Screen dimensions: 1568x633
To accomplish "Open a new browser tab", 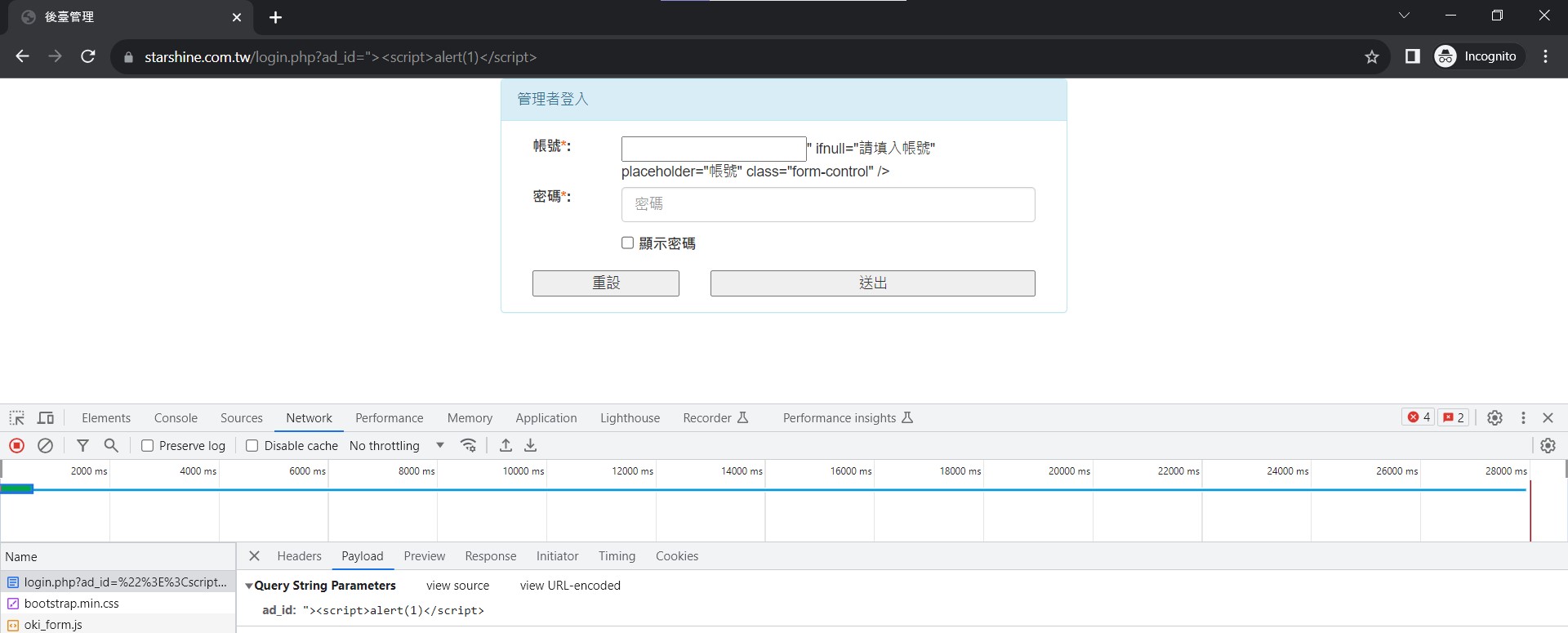I will pyautogui.click(x=276, y=17).
